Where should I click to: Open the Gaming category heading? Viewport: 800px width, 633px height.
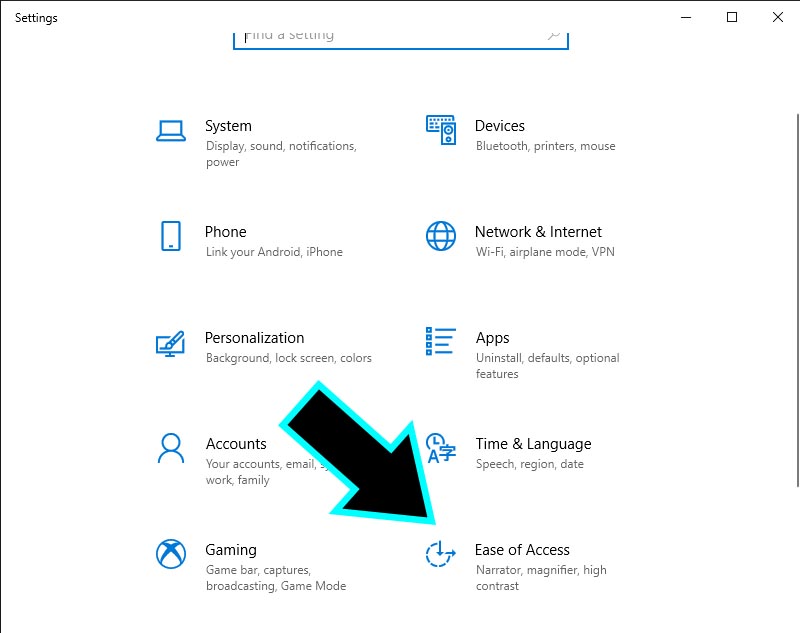[231, 550]
